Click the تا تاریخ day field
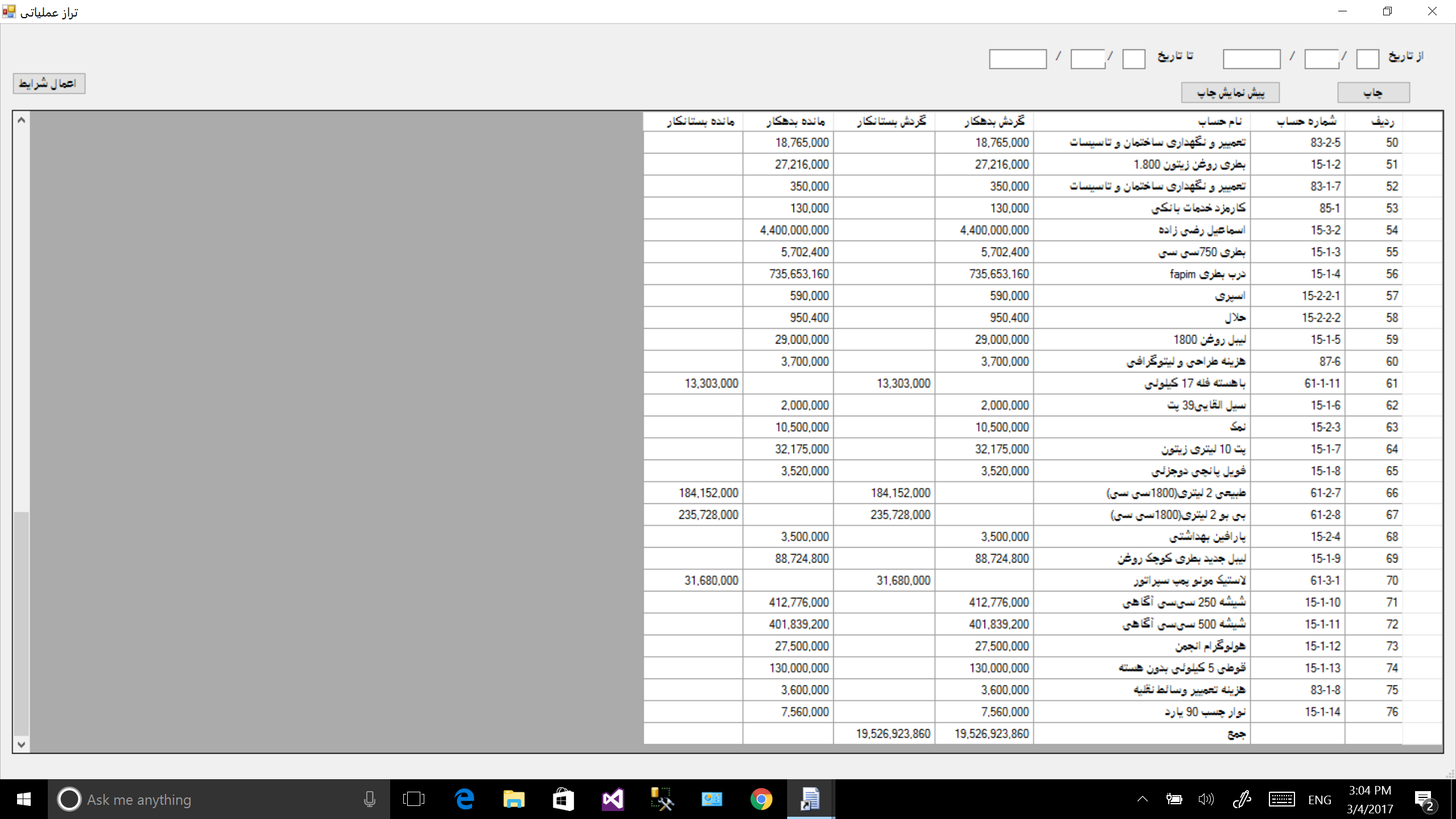1456x819 pixels. click(1133, 59)
